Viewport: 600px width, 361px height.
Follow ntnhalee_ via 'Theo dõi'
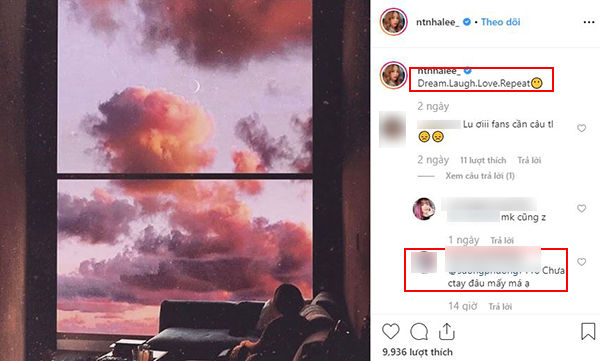(x=501, y=22)
